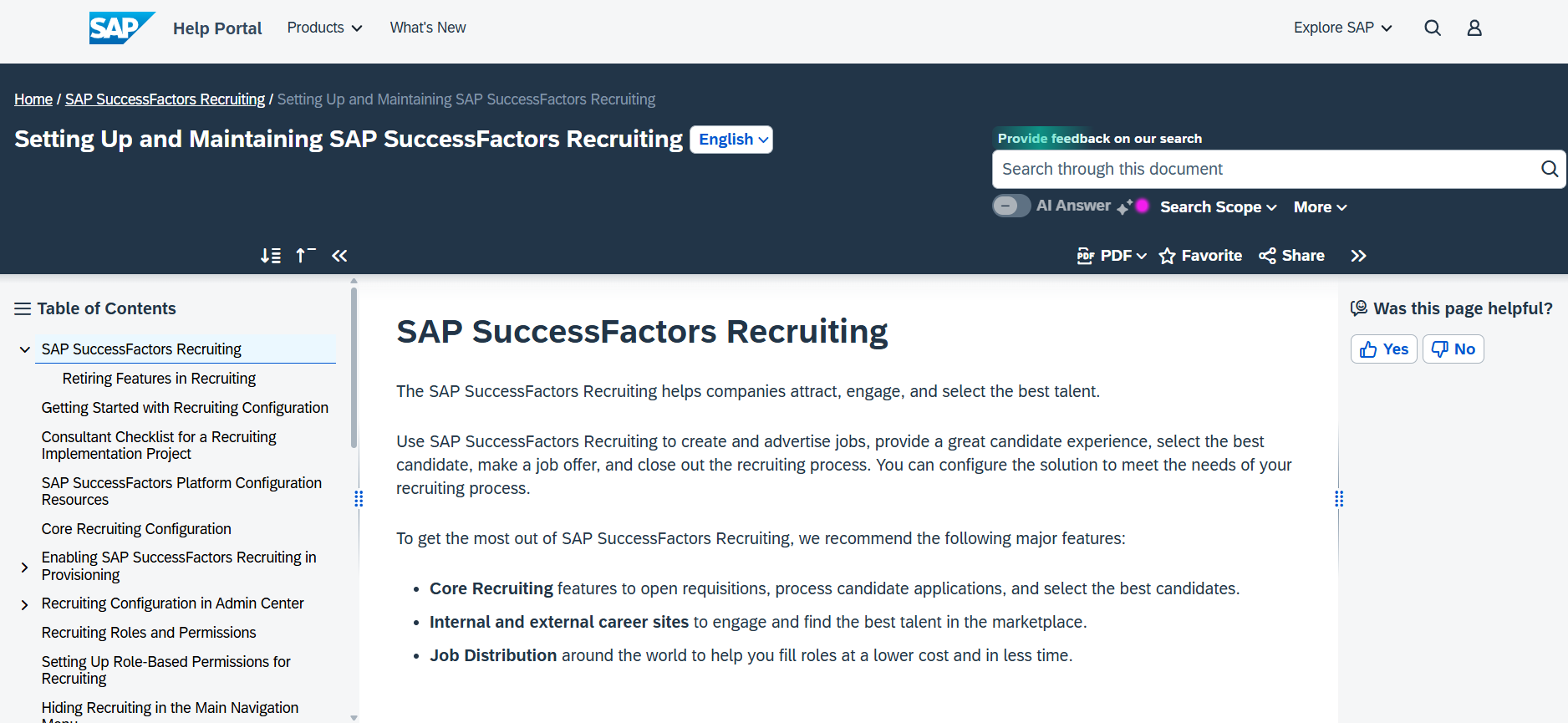The height and width of the screenshot is (723, 1568).
Task: Toggle the AI Answer switch
Action: coord(1011,206)
